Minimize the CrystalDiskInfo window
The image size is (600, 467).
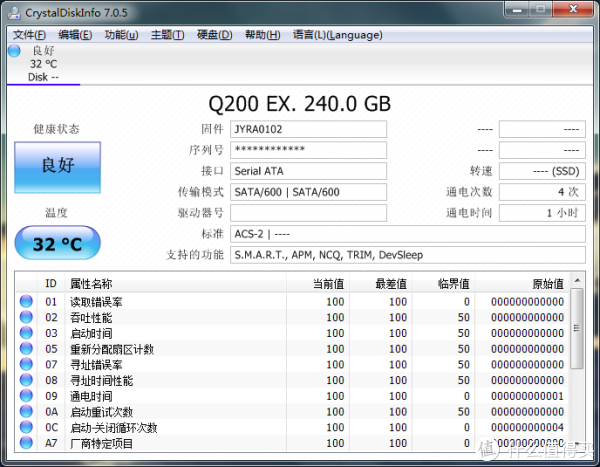pyautogui.click(x=517, y=9)
